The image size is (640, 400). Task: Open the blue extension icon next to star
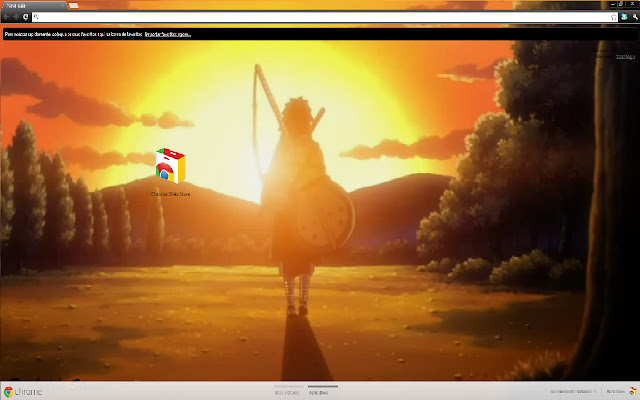[624, 17]
